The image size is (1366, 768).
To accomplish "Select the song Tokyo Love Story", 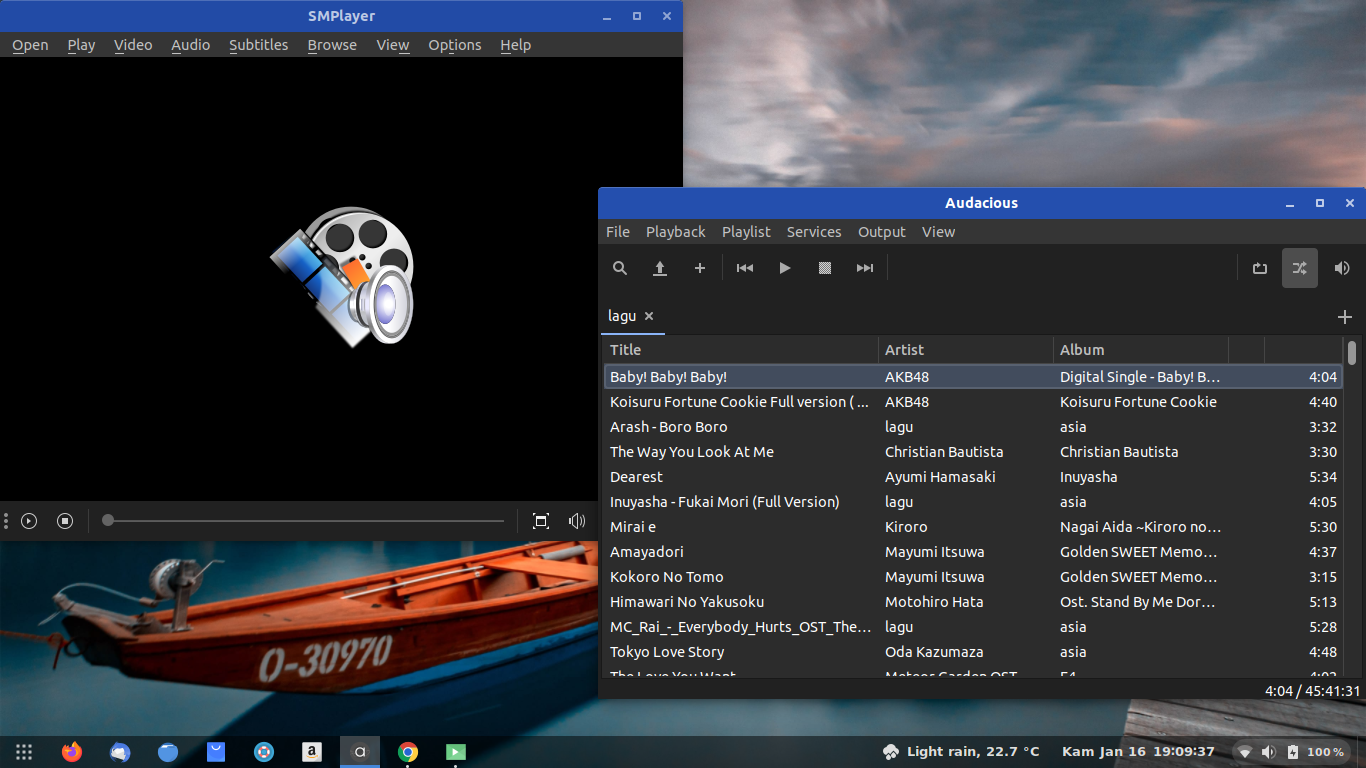I will (973, 652).
